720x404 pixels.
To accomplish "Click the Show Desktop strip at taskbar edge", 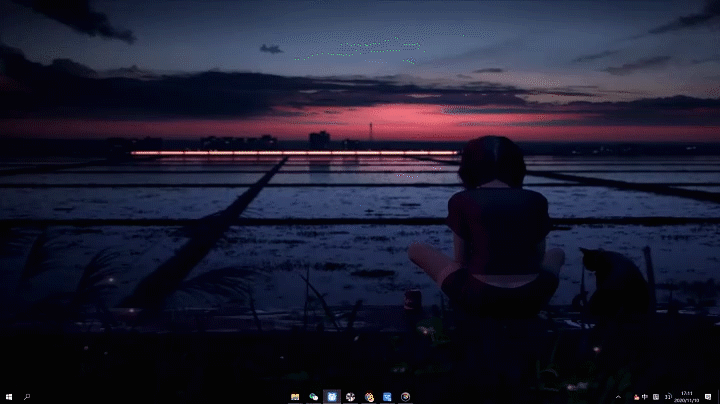I will point(718,396).
